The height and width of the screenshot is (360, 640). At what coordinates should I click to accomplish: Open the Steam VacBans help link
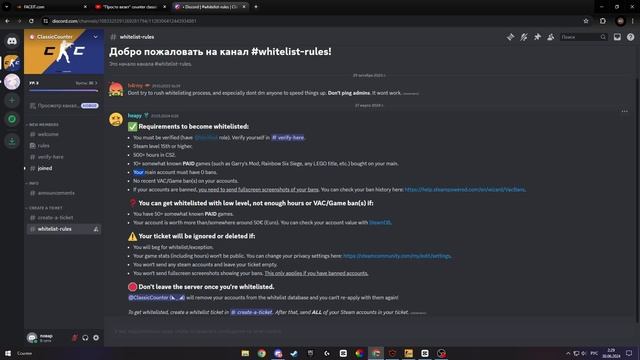[465, 189]
